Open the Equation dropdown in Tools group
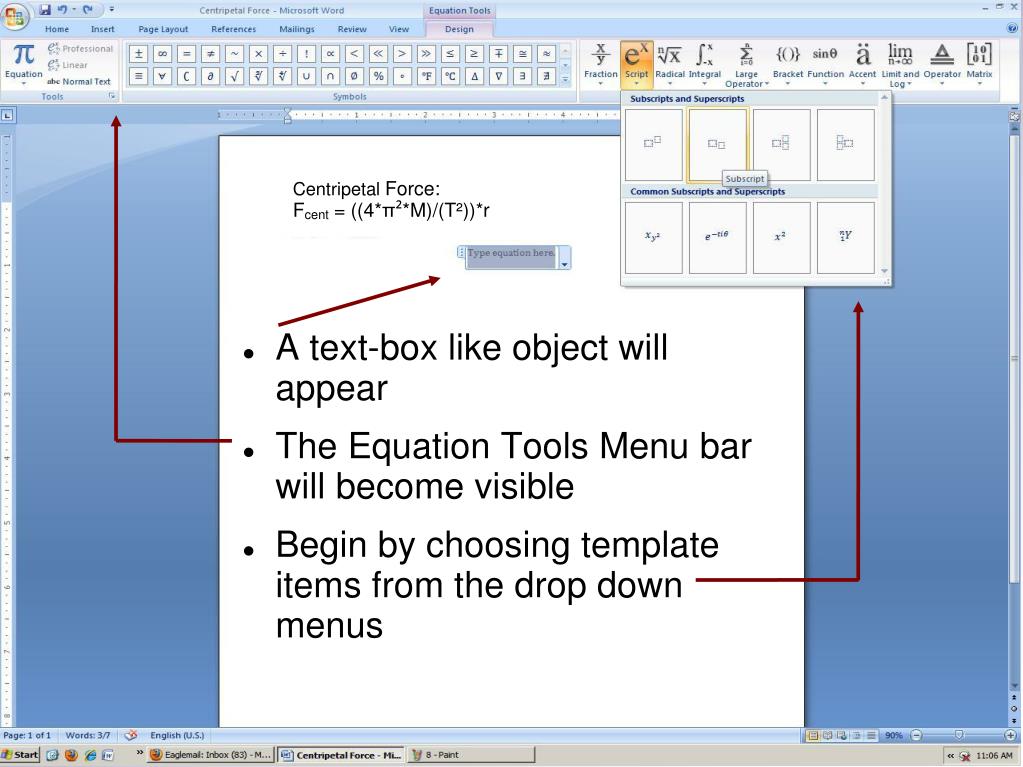The height and width of the screenshot is (767, 1023). point(23,64)
